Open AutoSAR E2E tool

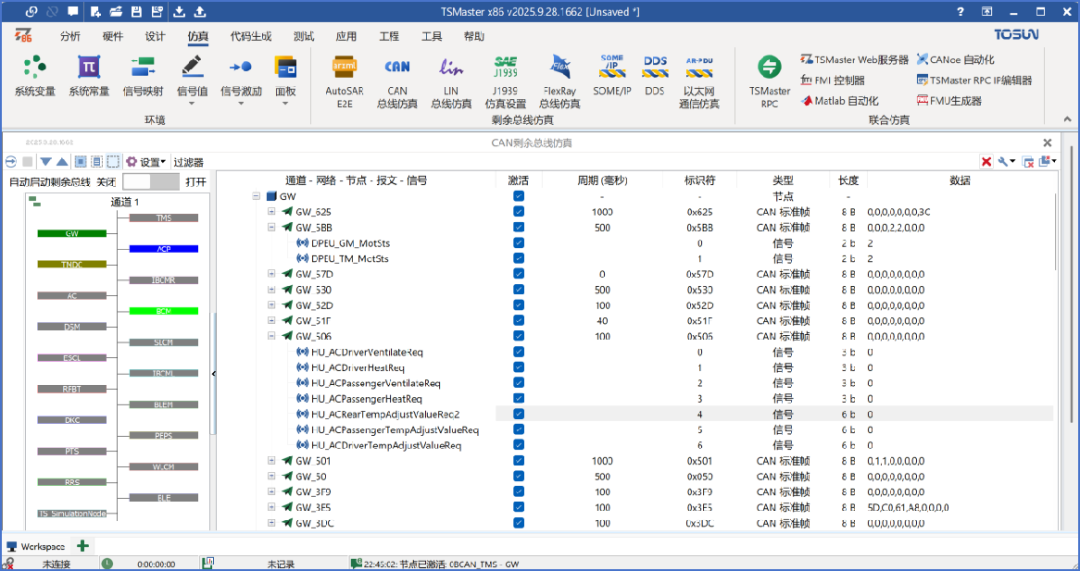[344, 83]
